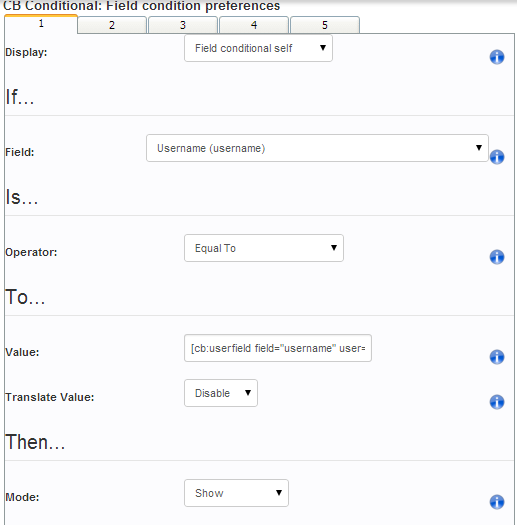This screenshot has width=517, height=525.
Task: Click the info icon beside Value
Action: click(497, 357)
